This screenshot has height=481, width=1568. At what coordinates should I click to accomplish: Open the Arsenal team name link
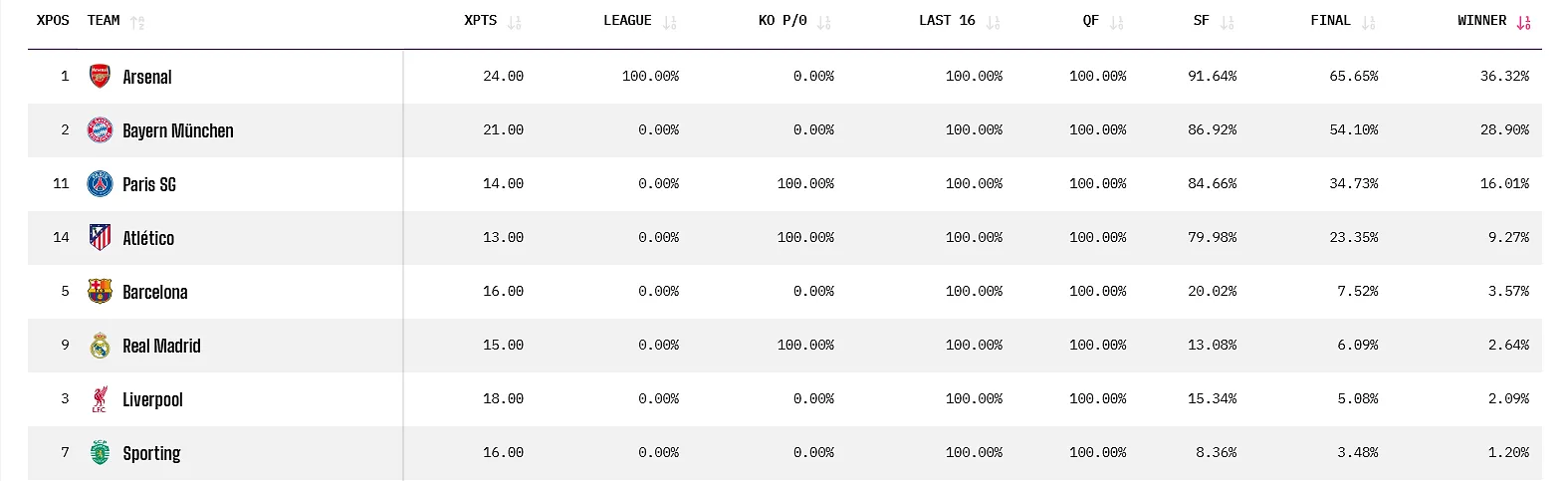pos(147,77)
